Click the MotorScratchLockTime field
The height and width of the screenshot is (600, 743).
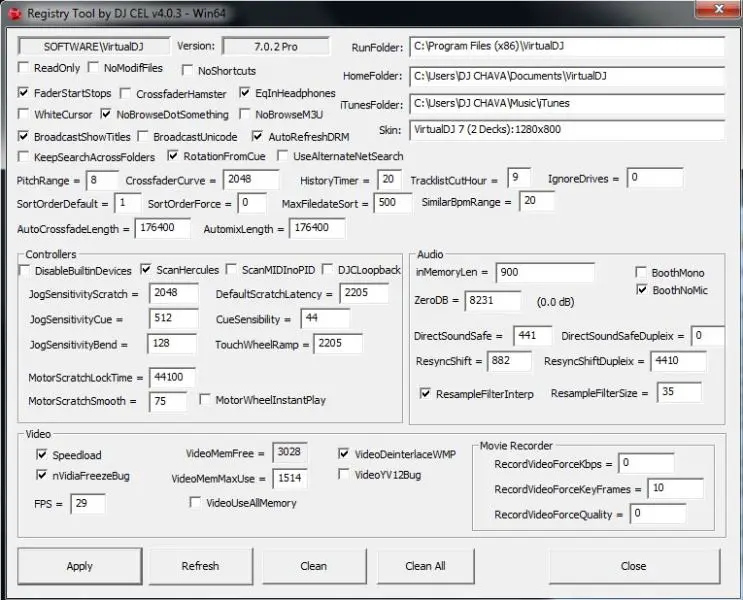(x=172, y=377)
